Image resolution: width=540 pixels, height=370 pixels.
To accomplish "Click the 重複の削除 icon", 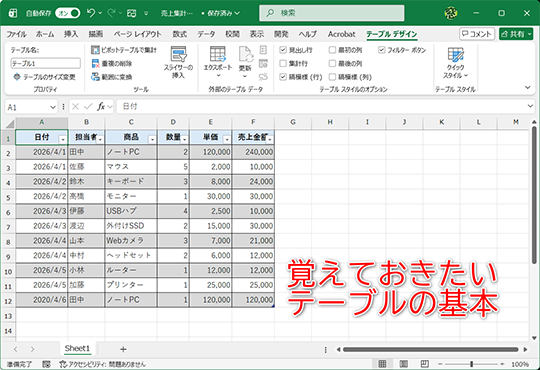I will (x=95, y=63).
